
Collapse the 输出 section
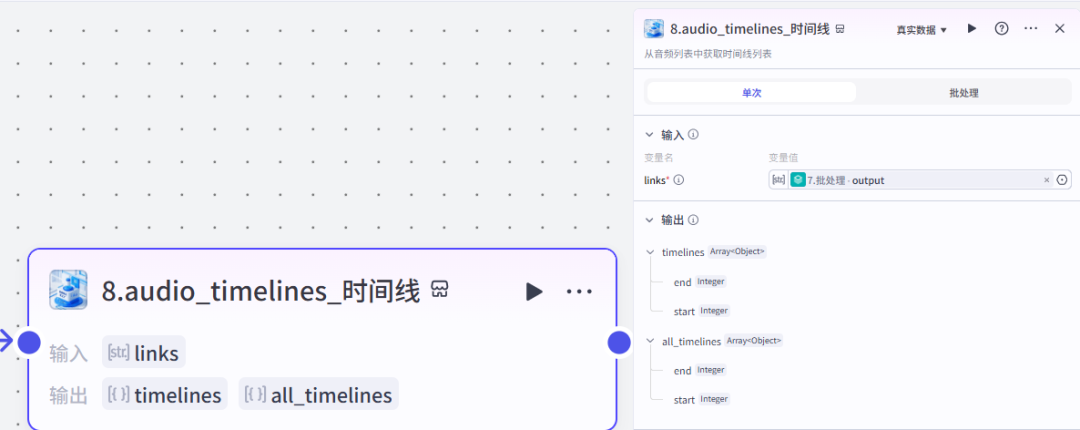[x=650, y=220]
